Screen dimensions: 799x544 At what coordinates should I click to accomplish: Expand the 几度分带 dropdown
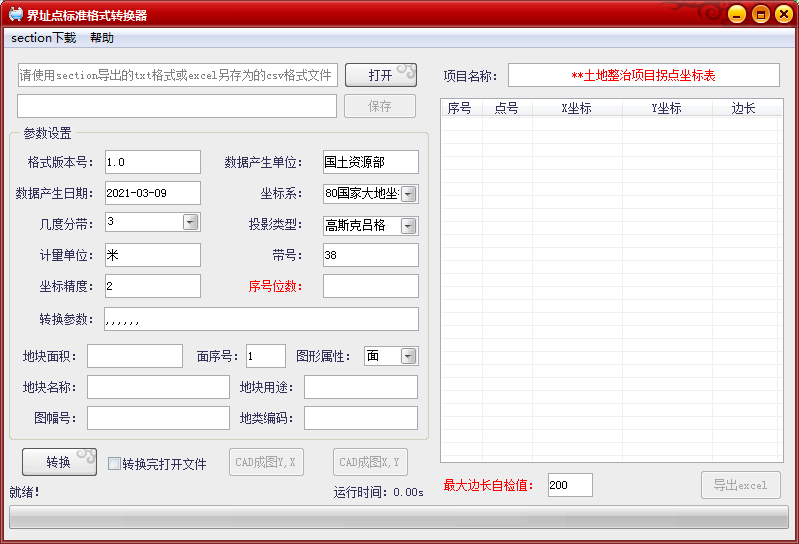tap(191, 222)
